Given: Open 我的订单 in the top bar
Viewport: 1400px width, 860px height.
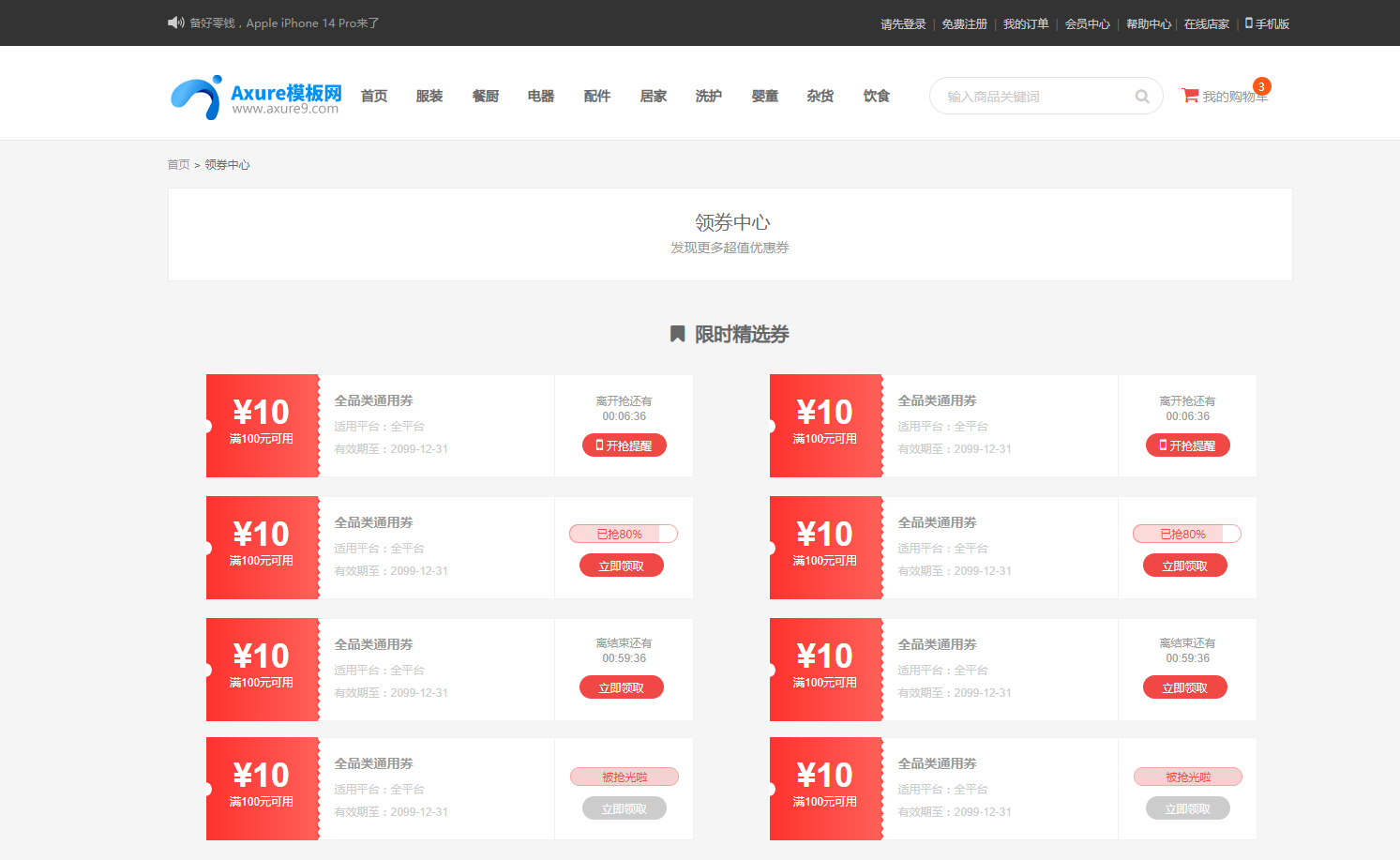Looking at the screenshot, I should pyautogui.click(x=1026, y=24).
